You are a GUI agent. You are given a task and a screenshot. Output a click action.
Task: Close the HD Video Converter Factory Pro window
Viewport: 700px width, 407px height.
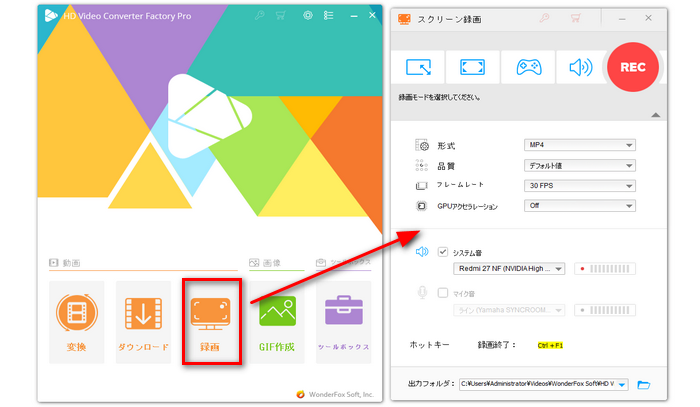(x=372, y=16)
